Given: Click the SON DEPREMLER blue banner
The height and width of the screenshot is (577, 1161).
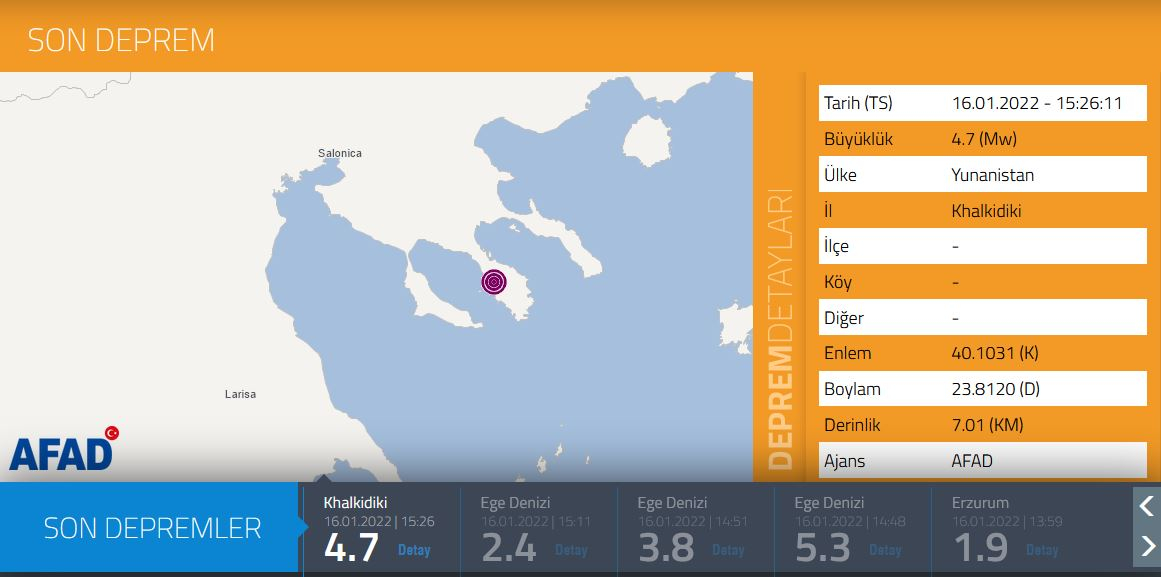Looking at the screenshot, I should (x=151, y=528).
